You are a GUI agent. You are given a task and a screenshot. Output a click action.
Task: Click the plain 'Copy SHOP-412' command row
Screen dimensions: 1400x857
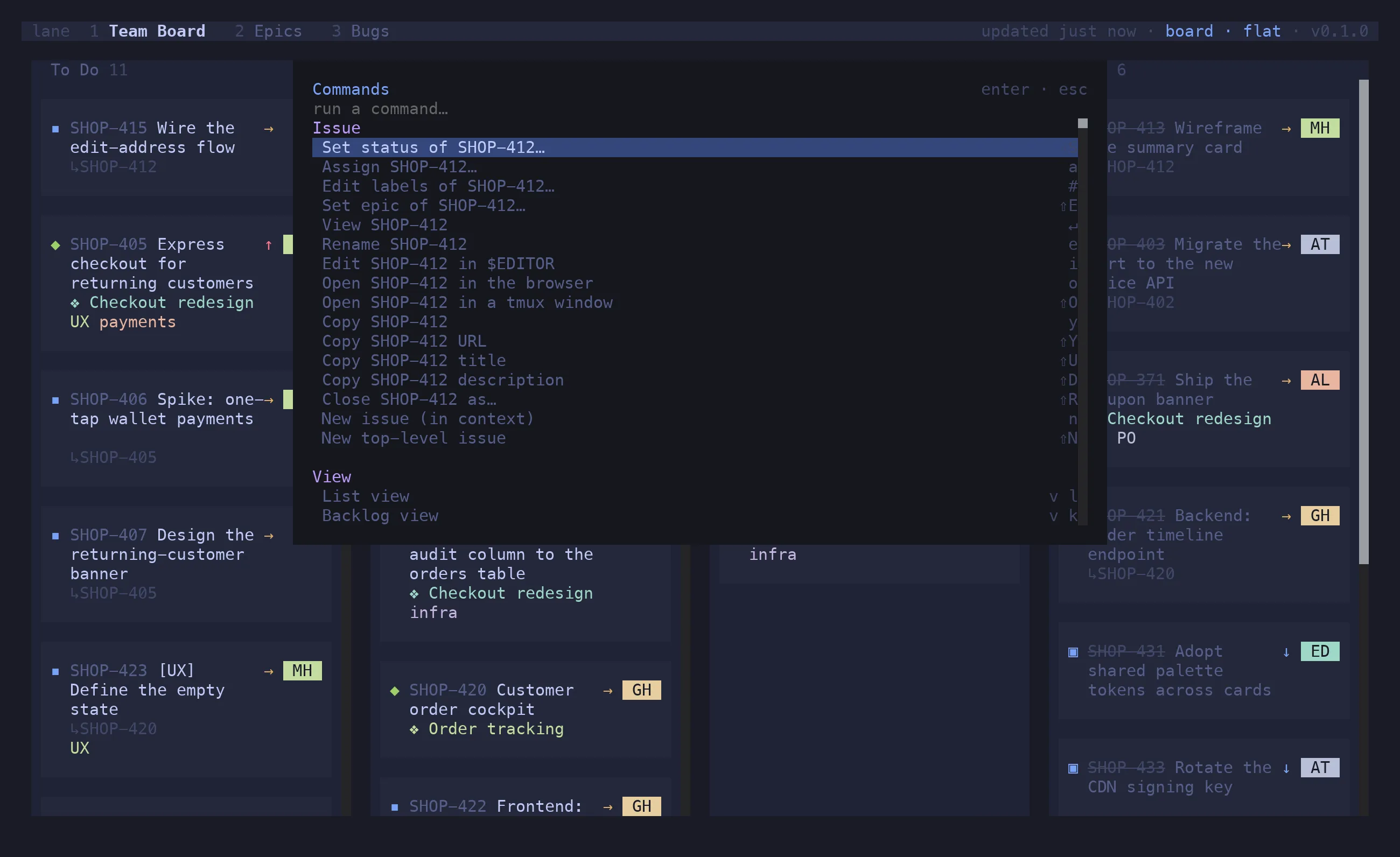click(694, 322)
